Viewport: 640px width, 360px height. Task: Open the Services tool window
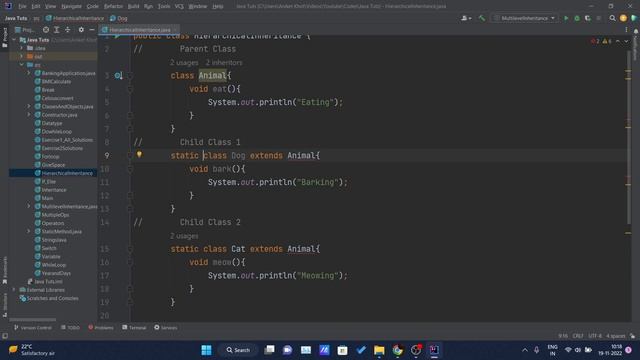pos(166,328)
